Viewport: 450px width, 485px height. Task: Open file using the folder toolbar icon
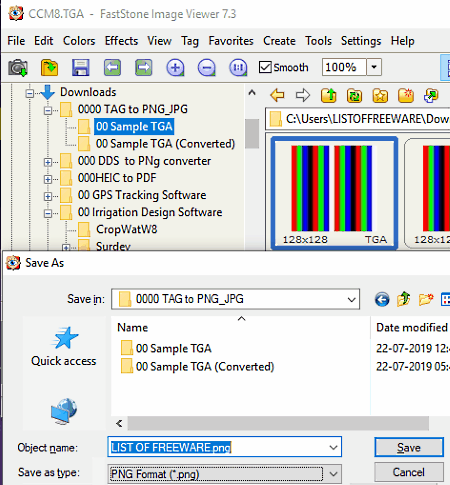49,68
